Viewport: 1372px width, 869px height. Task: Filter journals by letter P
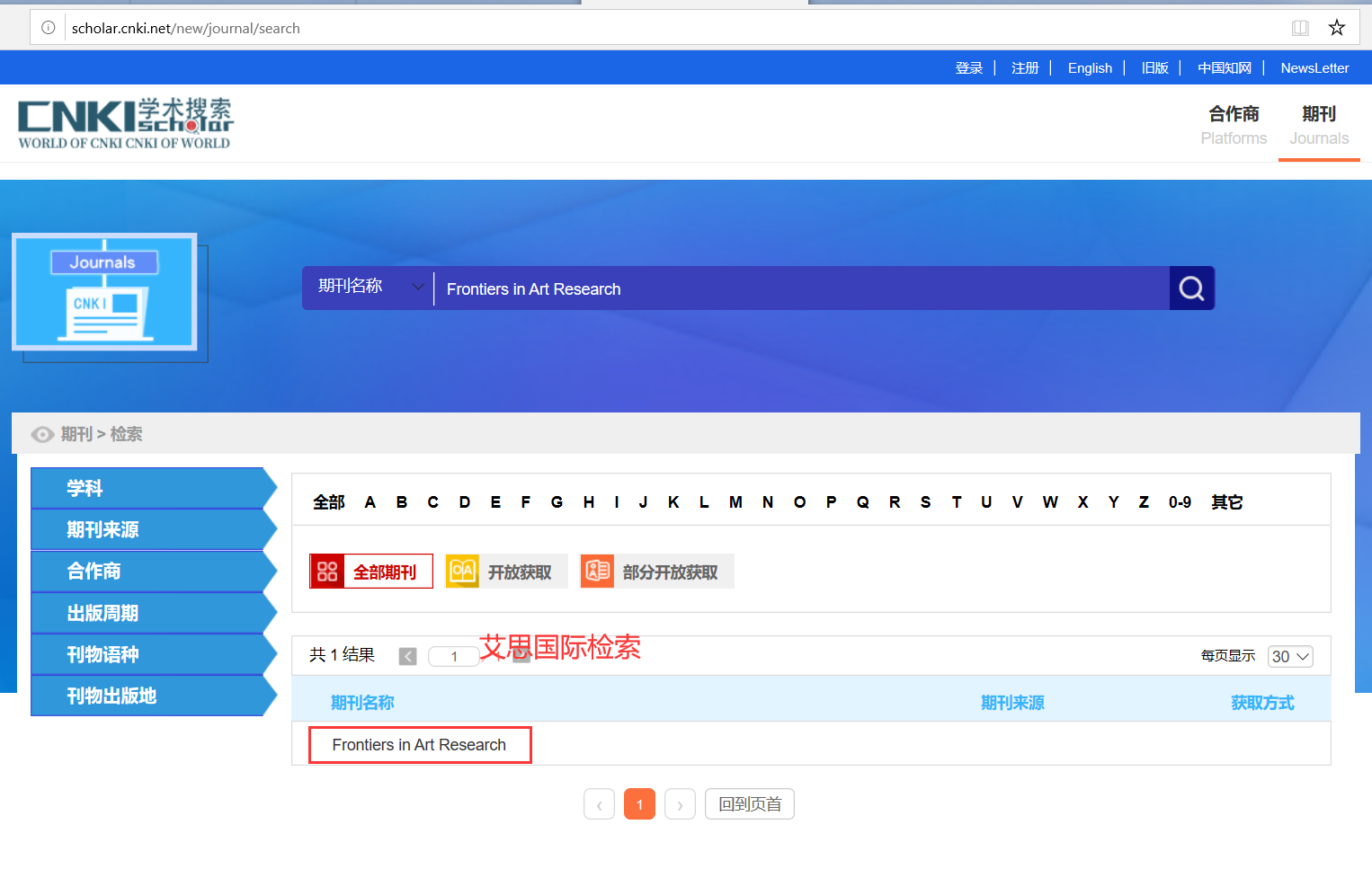[831, 502]
